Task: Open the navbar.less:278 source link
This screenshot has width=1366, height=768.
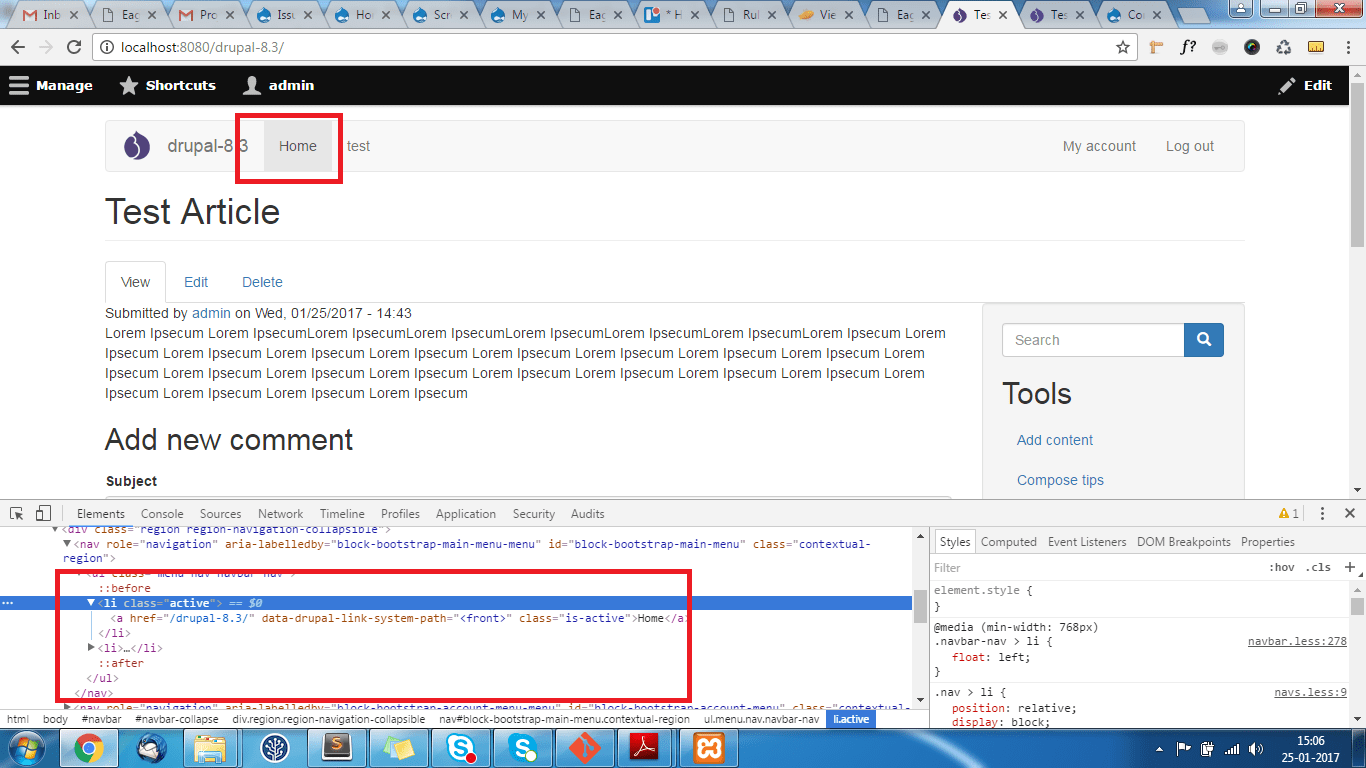Action: pyautogui.click(x=1297, y=642)
